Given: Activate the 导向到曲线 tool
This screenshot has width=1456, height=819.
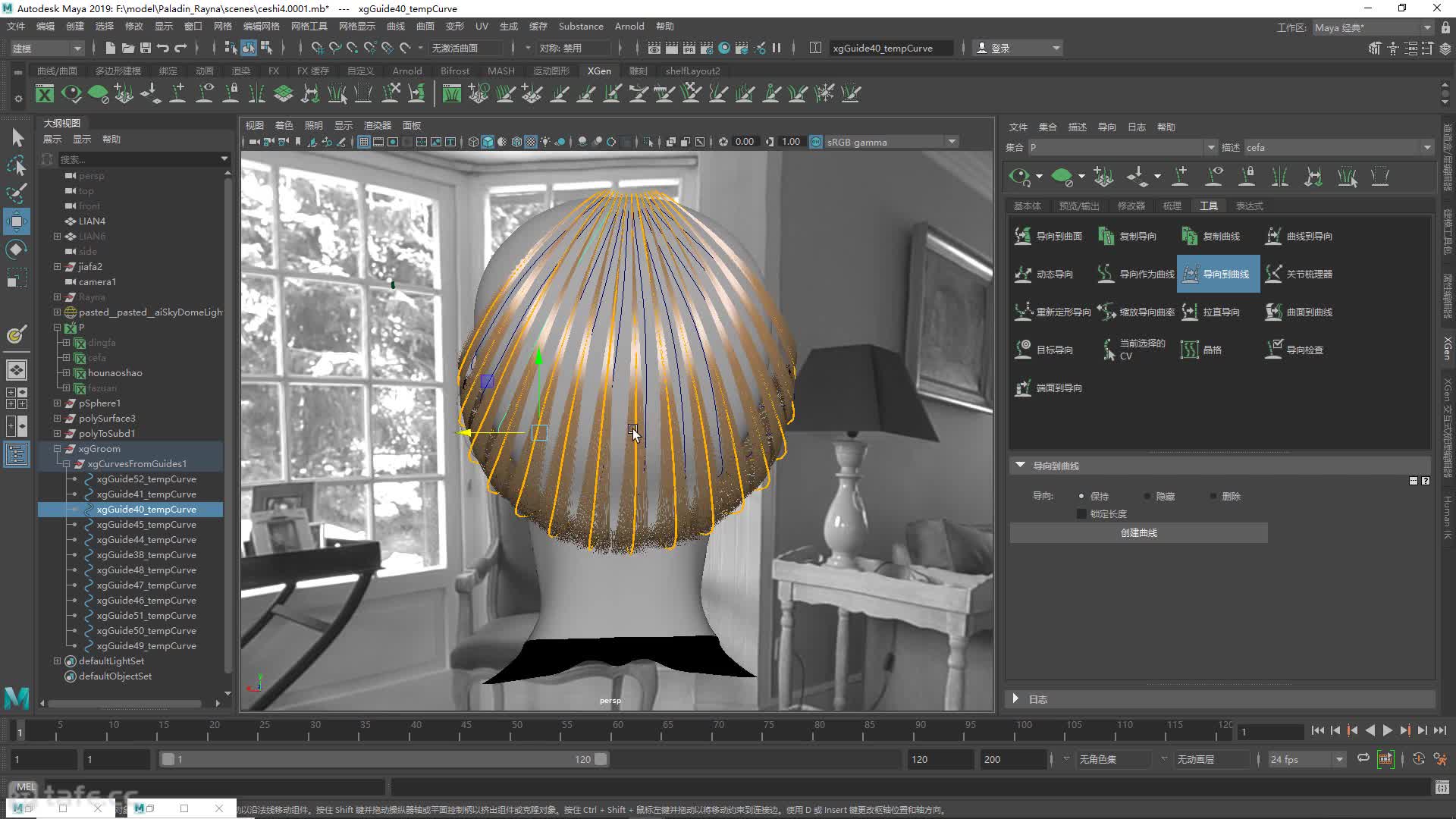Looking at the screenshot, I should (1218, 274).
